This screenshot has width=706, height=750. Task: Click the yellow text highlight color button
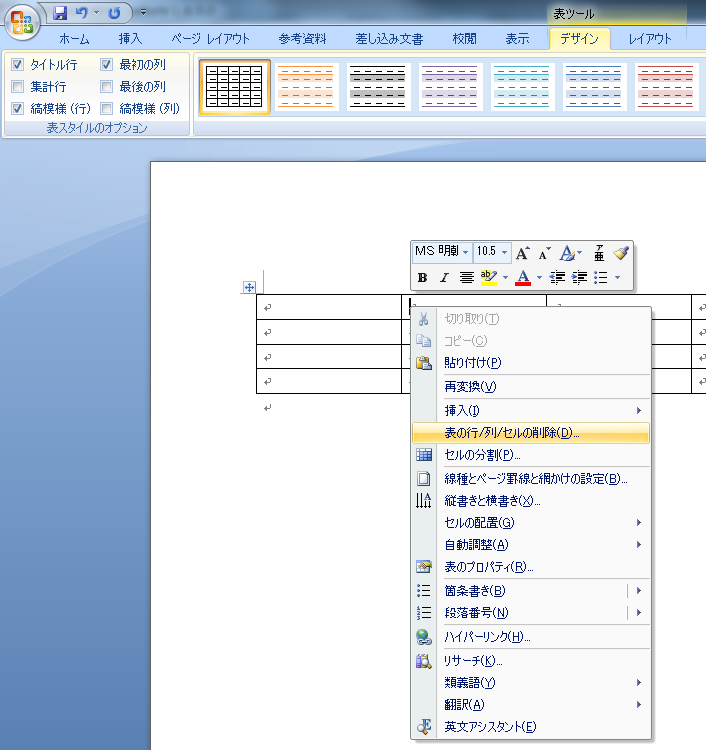pyautogui.click(x=489, y=278)
